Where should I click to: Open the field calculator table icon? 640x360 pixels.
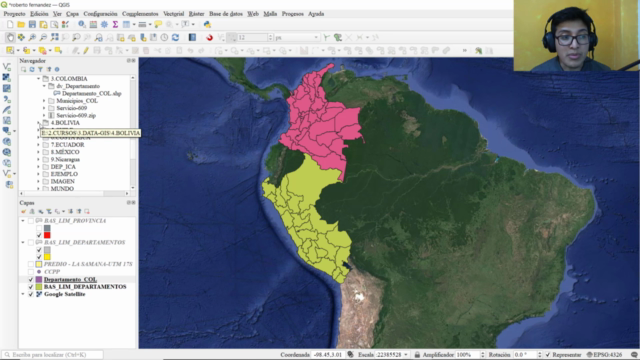93,25
